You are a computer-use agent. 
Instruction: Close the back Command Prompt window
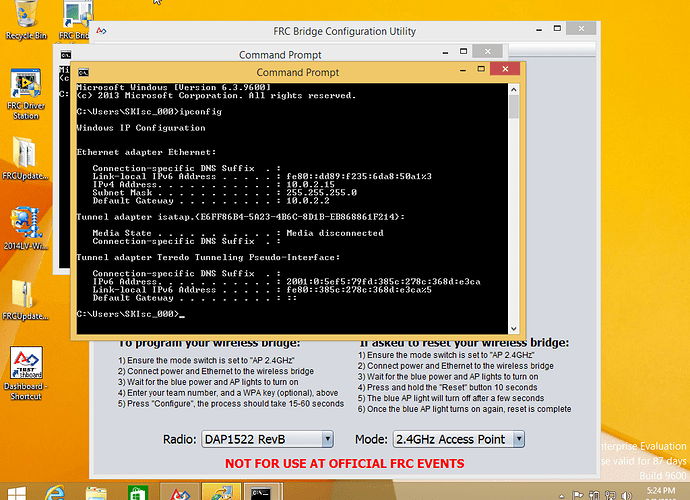(x=488, y=51)
